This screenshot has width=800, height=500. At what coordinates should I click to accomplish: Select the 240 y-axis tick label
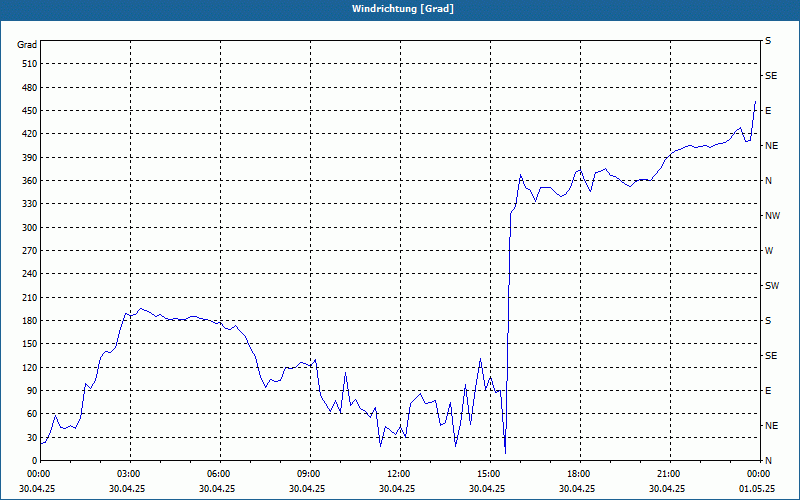tap(30, 273)
